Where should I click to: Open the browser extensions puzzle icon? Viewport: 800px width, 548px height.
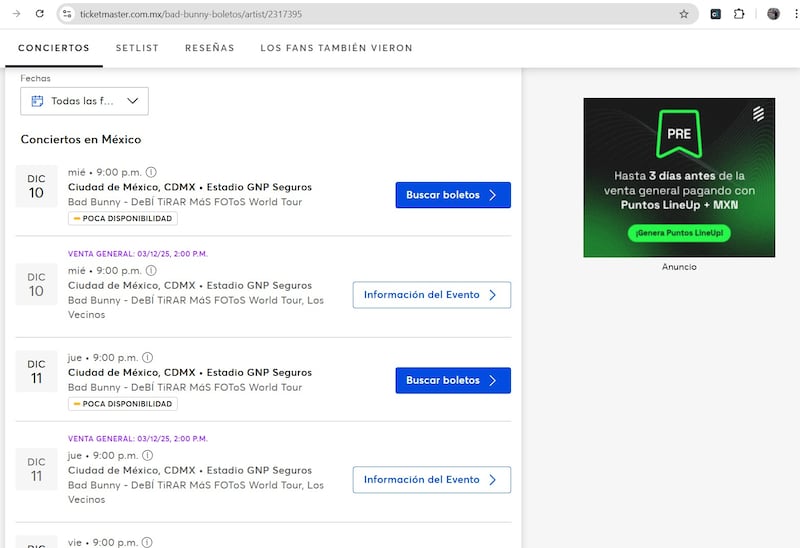[x=739, y=14]
